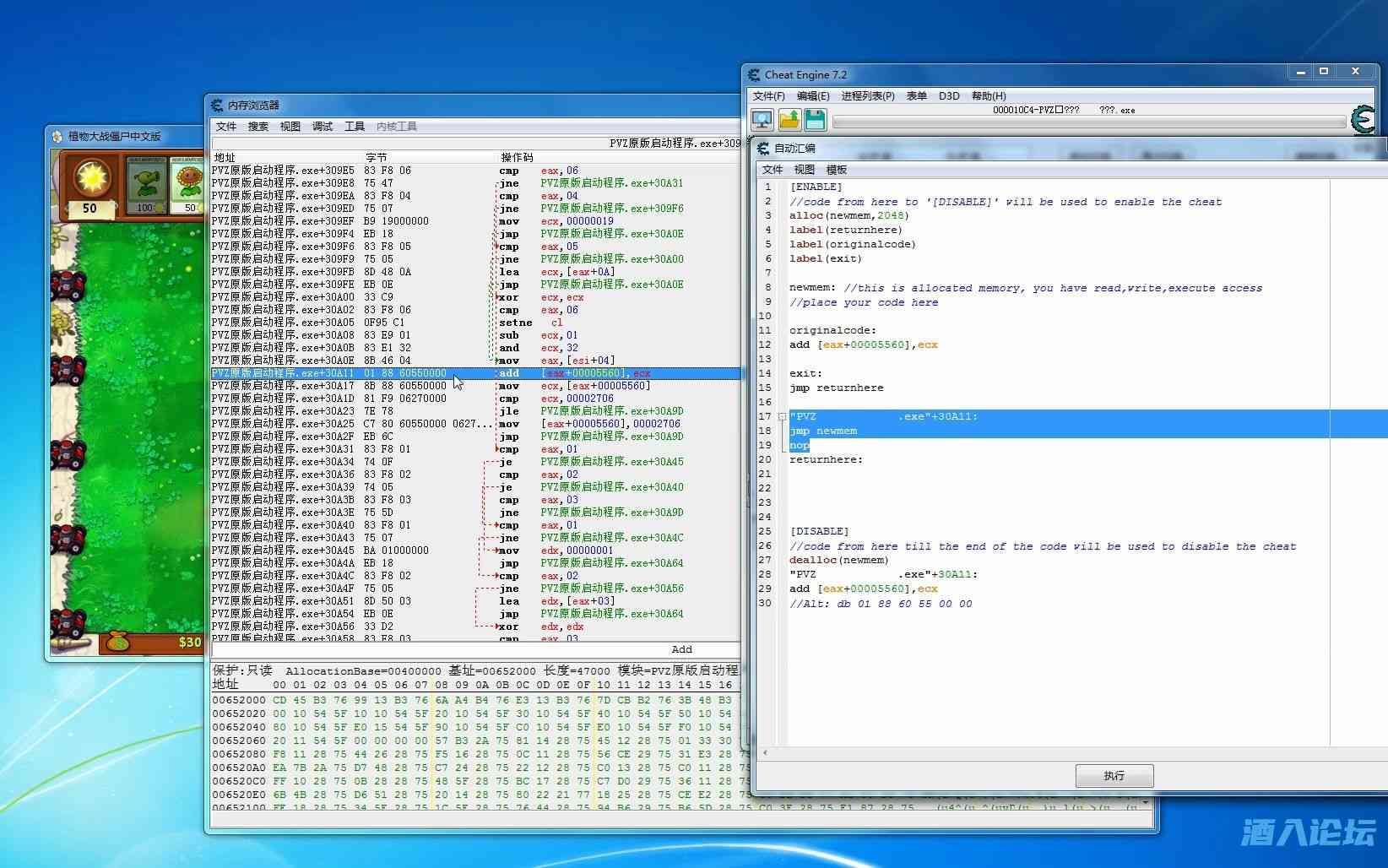Open the 进程列表(P) menu in Cheat Engine
Image resolution: width=1388 pixels, height=868 pixels.
(x=867, y=96)
